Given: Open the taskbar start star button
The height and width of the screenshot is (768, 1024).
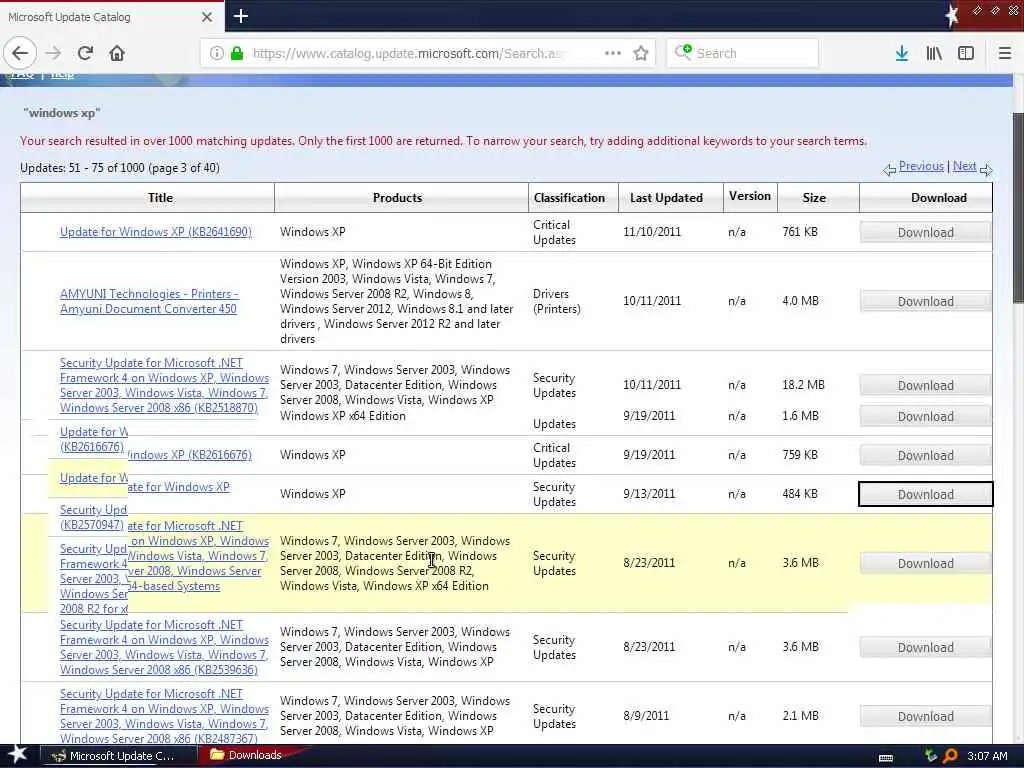Looking at the screenshot, I should 16,755.
